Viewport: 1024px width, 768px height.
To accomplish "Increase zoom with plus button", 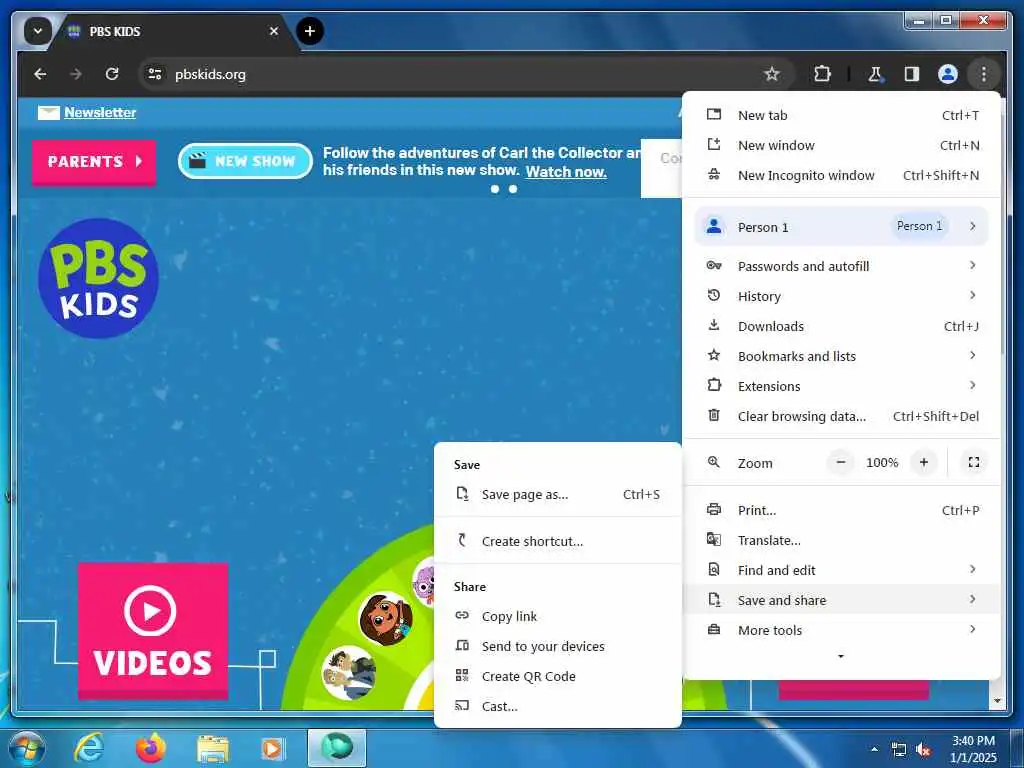I will [923, 462].
